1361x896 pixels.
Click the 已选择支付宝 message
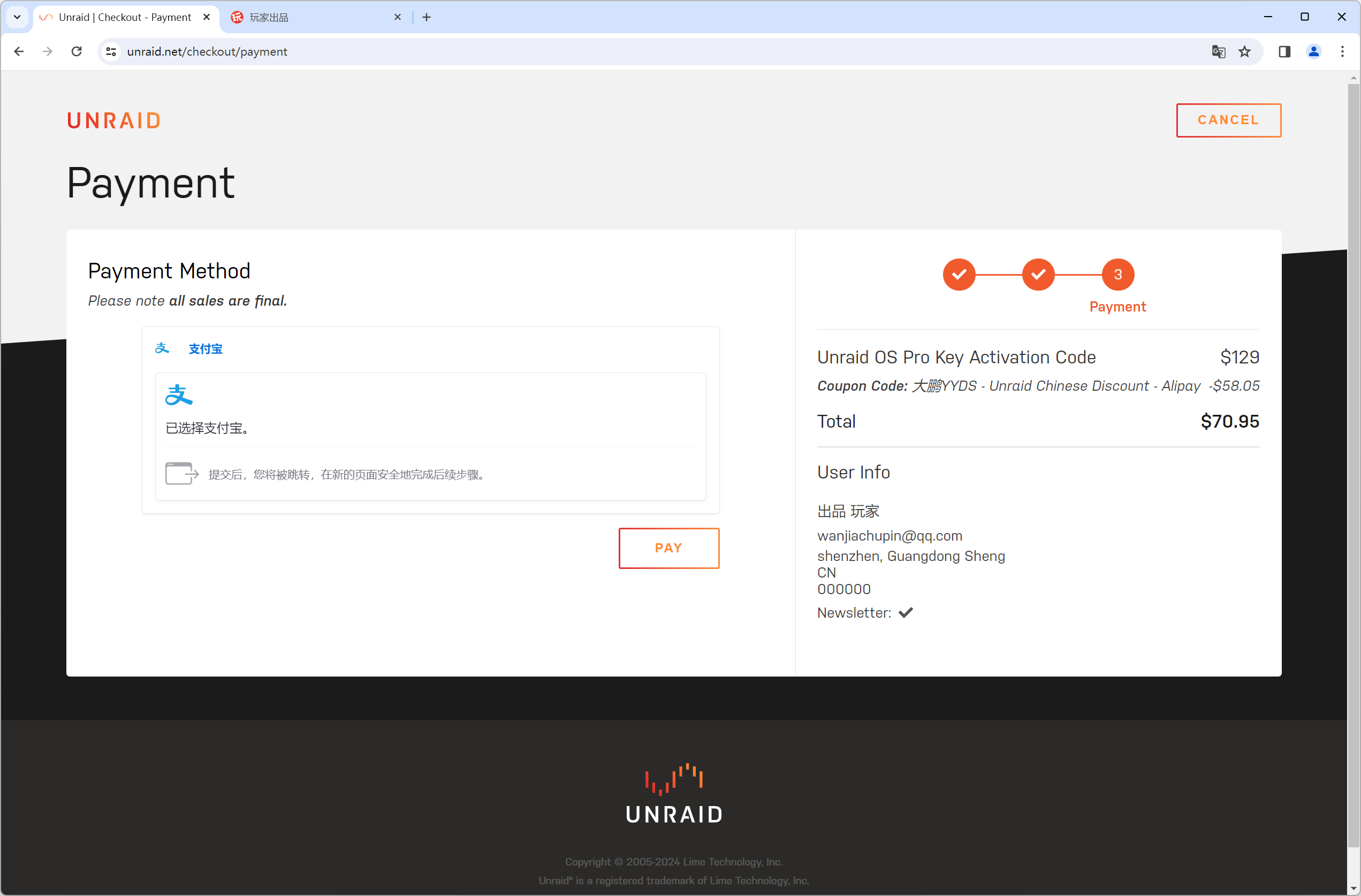click(x=207, y=428)
